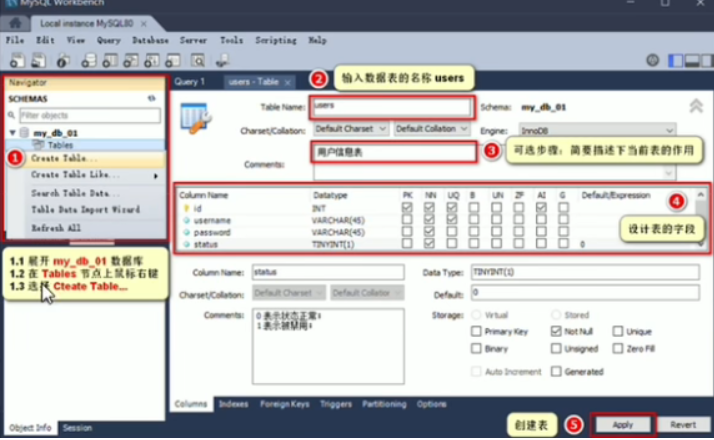The width and height of the screenshot is (714, 440).
Task: Choose Search Table Data... menu entry
Action: [76, 193]
